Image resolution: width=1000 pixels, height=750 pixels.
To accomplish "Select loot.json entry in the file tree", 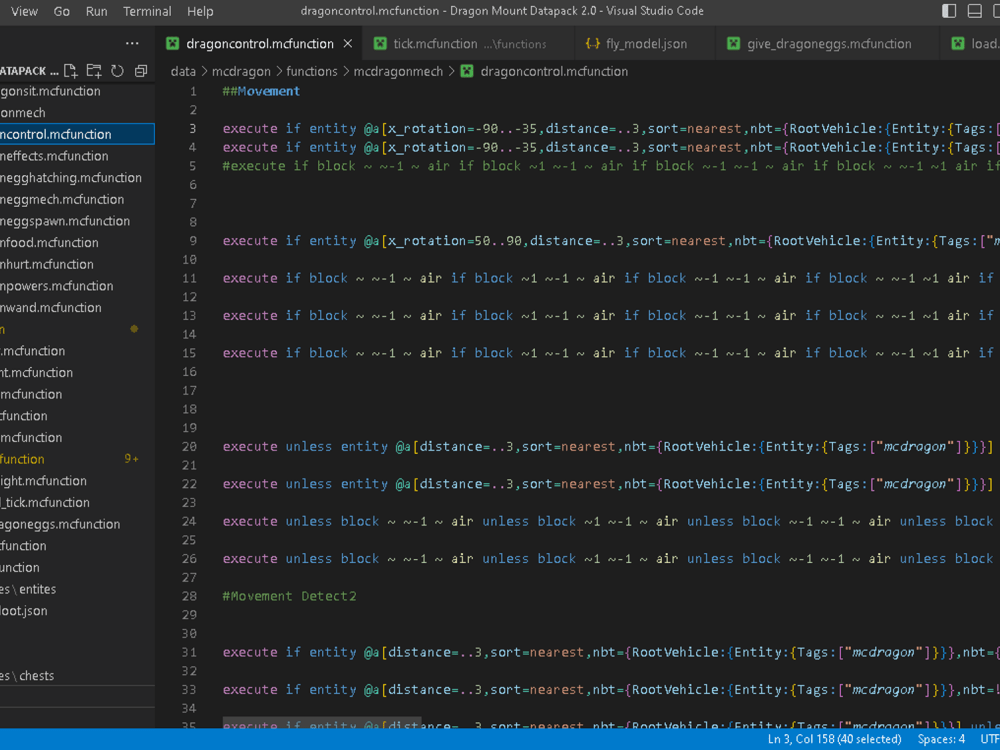I will point(24,611).
